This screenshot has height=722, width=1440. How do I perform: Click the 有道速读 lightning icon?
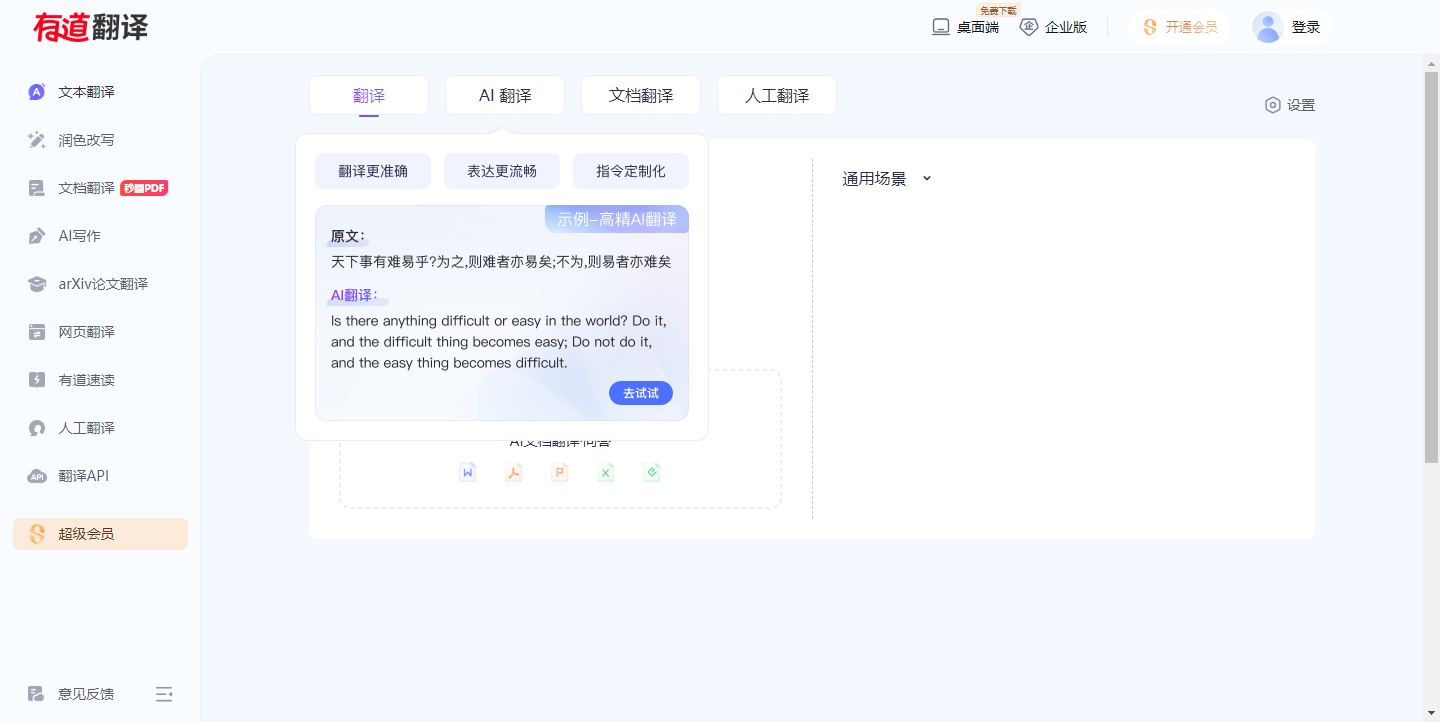point(37,380)
